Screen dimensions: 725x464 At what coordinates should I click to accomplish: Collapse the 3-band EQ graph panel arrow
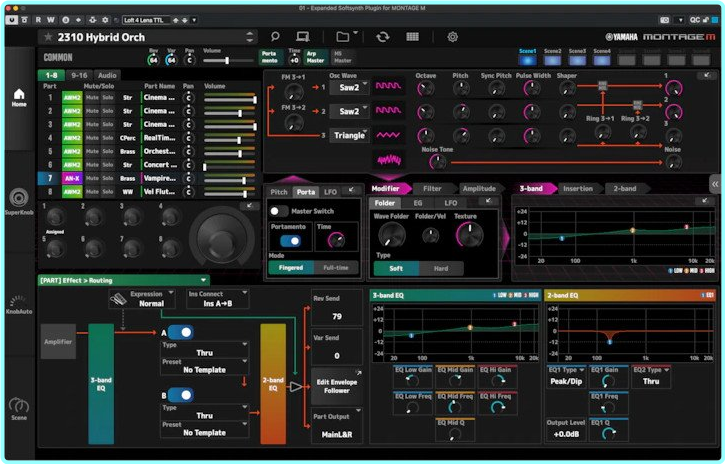tap(705, 201)
